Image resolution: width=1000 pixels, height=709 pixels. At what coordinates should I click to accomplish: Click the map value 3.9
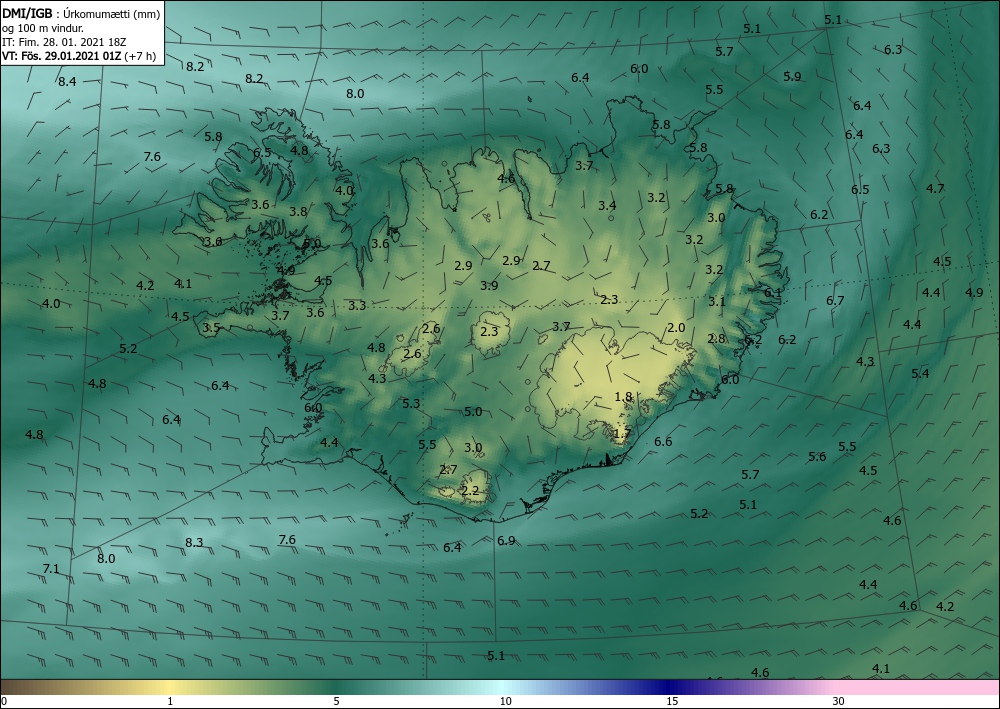coord(489,286)
